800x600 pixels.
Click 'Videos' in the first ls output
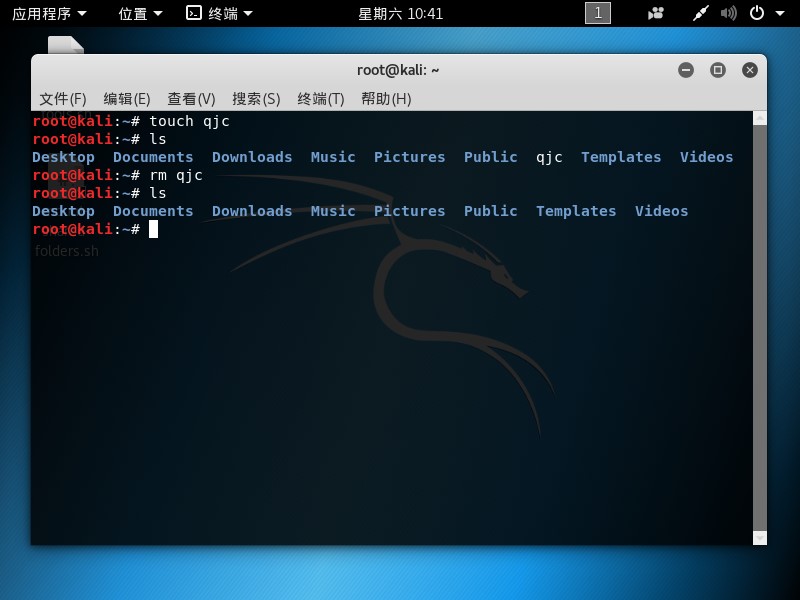click(x=706, y=157)
